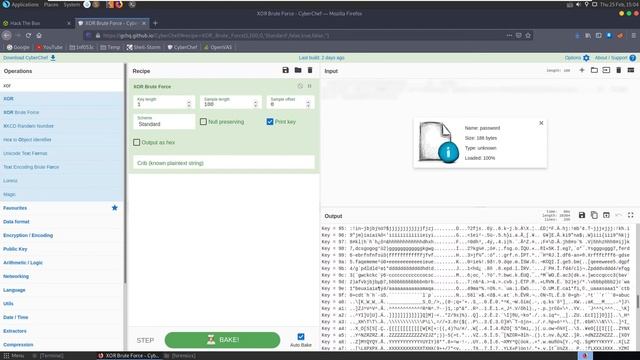
Task: Open a new Firefox tab
Action: [155, 23]
